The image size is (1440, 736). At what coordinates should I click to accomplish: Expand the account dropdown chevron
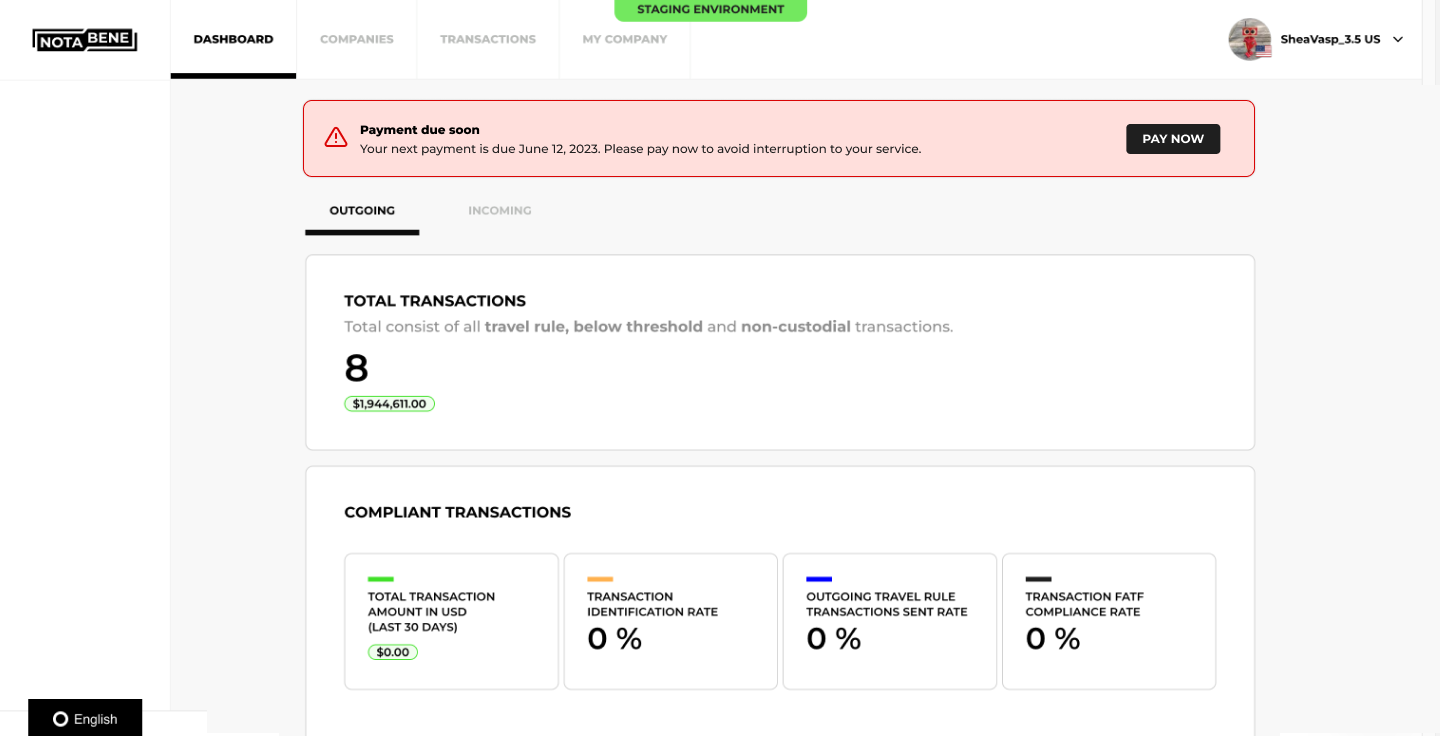[x=1398, y=40]
